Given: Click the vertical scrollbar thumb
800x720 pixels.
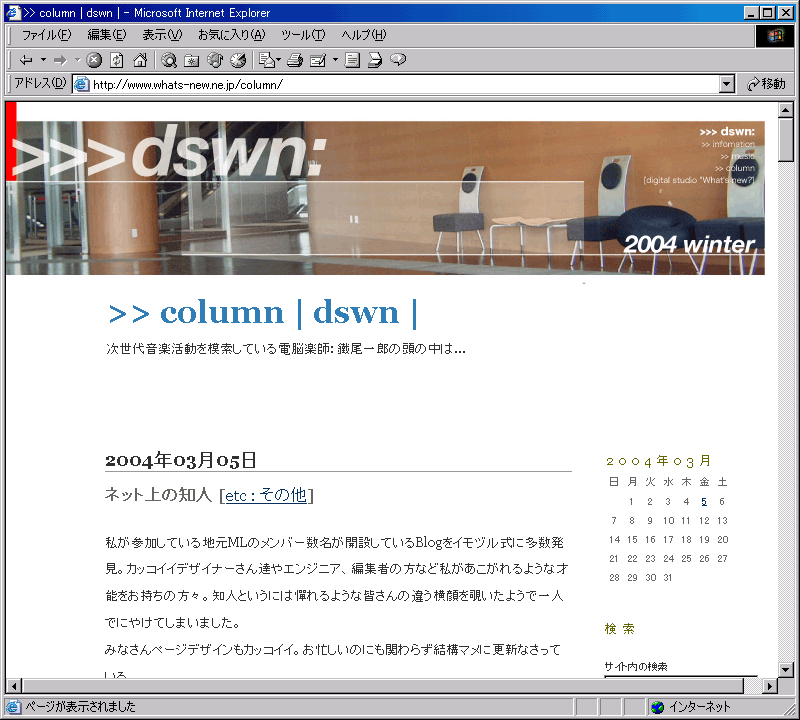Looking at the screenshot, I should tap(786, 140).
